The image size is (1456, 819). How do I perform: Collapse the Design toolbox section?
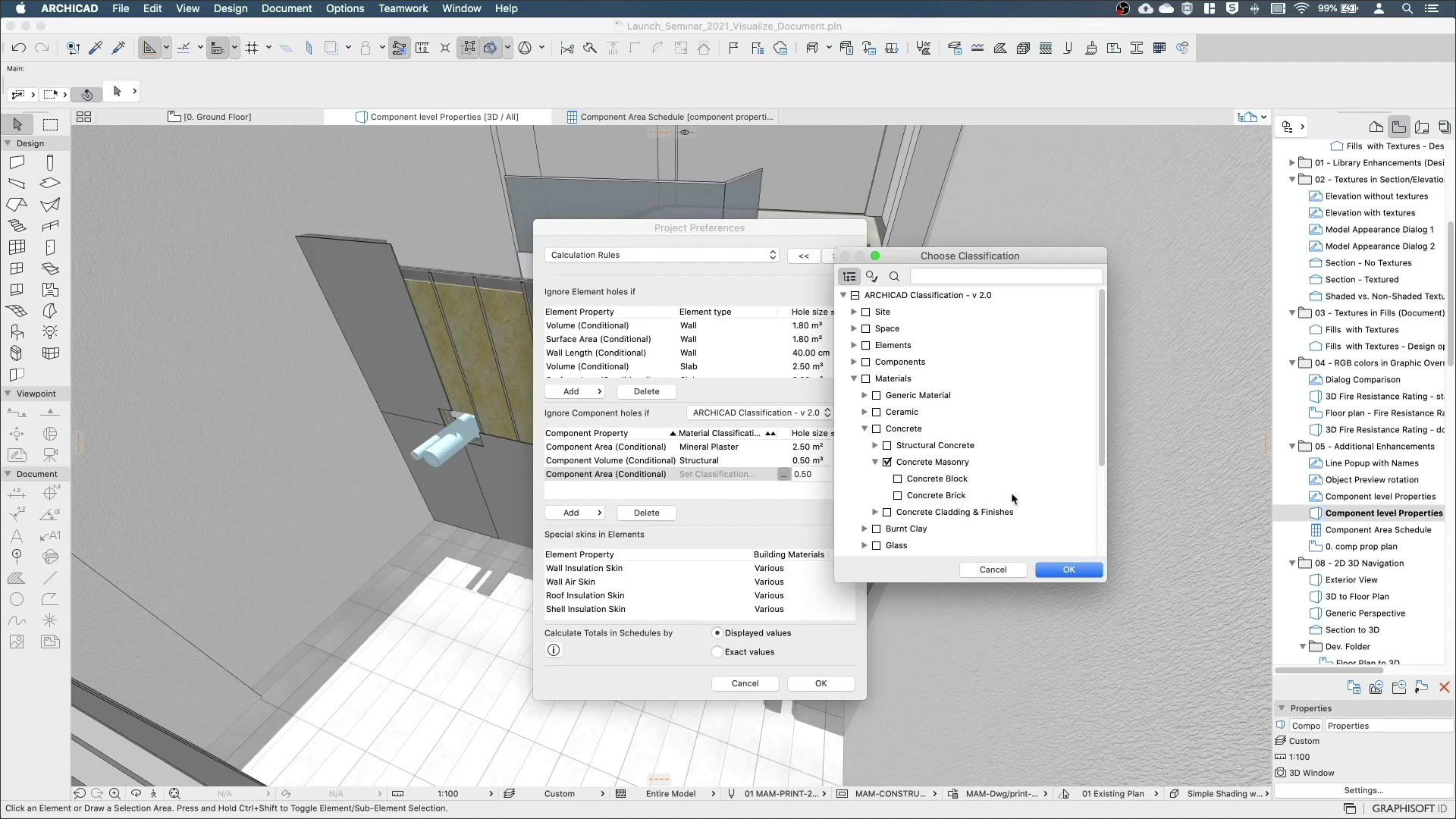point(8,143)
